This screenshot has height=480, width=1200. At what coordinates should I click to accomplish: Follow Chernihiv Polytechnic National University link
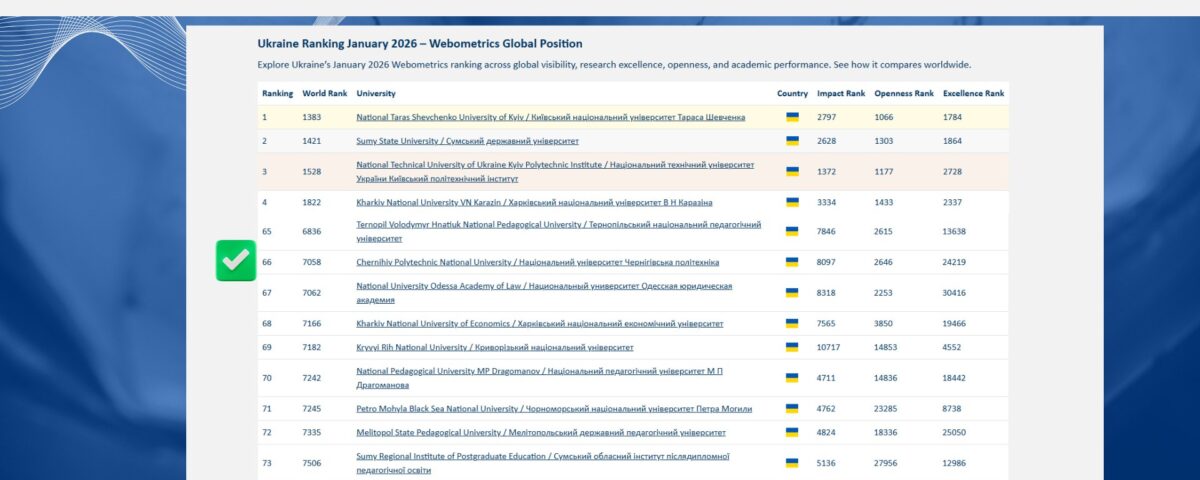coord(537,262)
